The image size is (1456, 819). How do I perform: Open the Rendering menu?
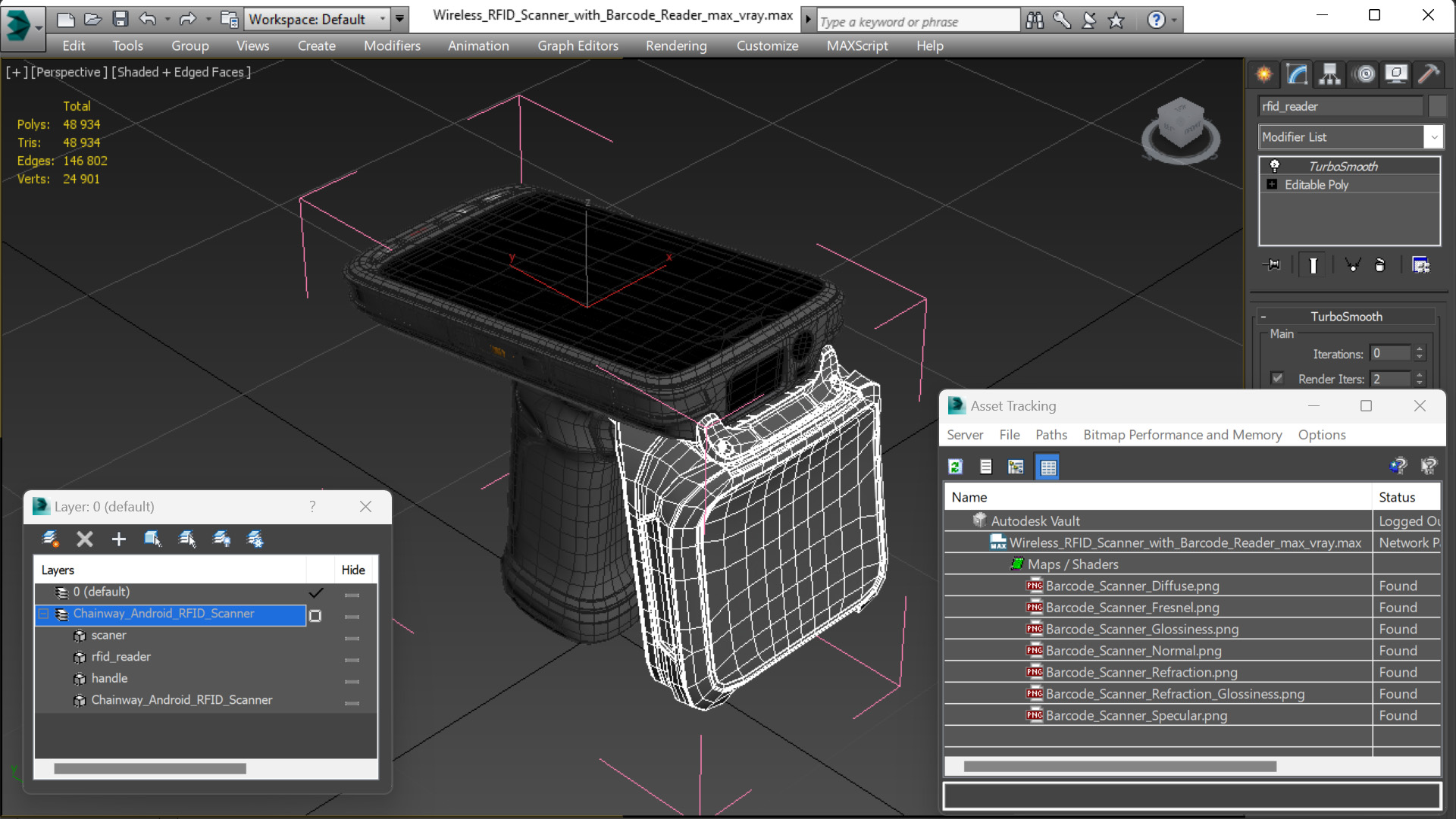pyautogui.click(x=675, y=45)
